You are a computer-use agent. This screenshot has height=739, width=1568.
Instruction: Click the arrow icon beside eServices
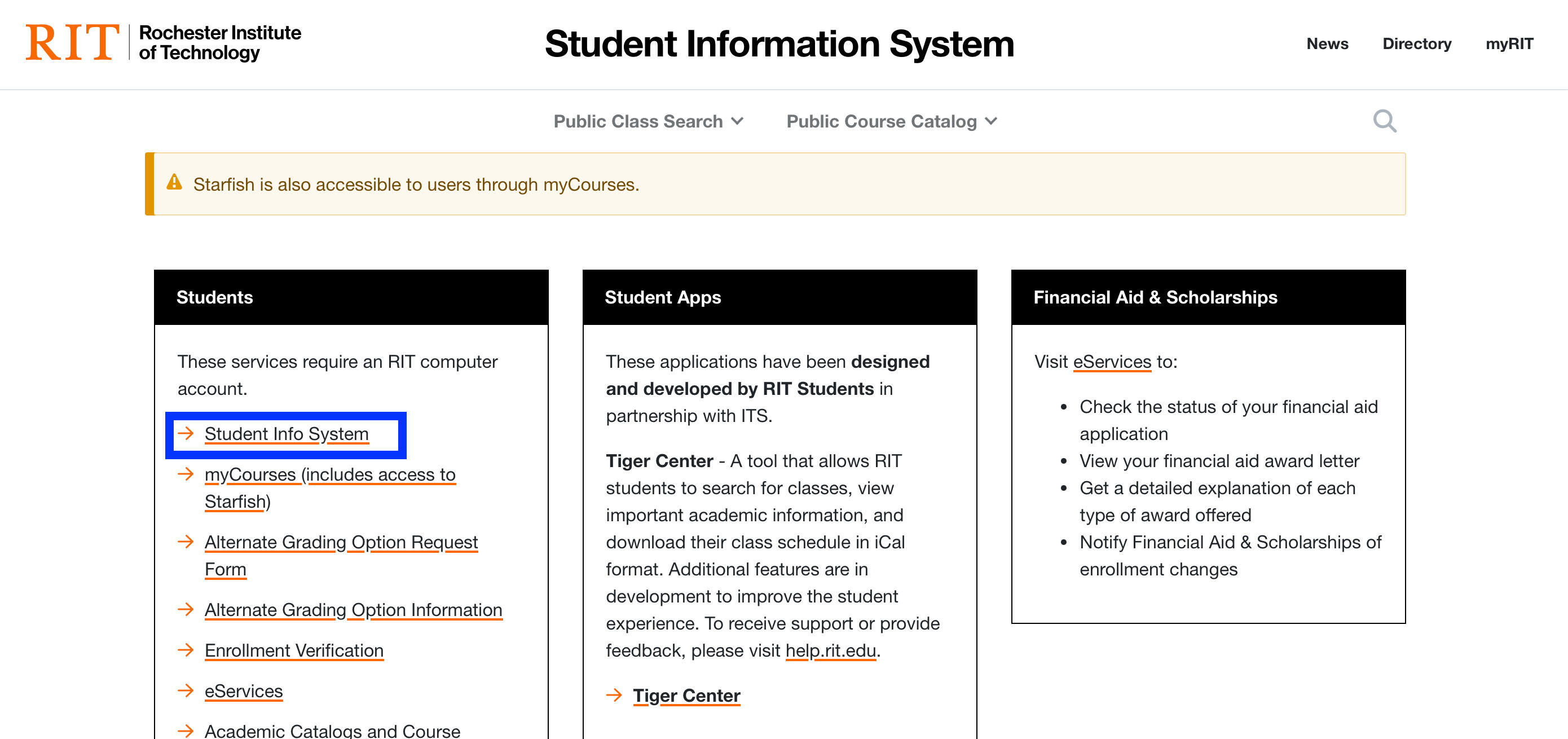click(x=186, y=691)
